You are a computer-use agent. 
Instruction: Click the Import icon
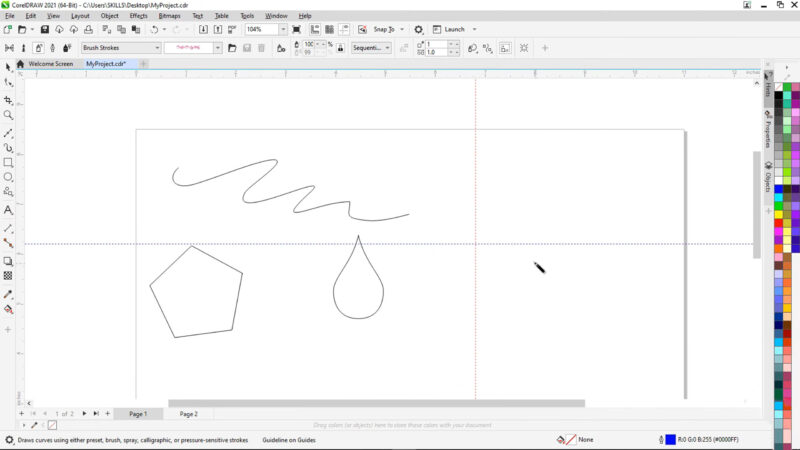pyautogui.click(x=203, y=30)
